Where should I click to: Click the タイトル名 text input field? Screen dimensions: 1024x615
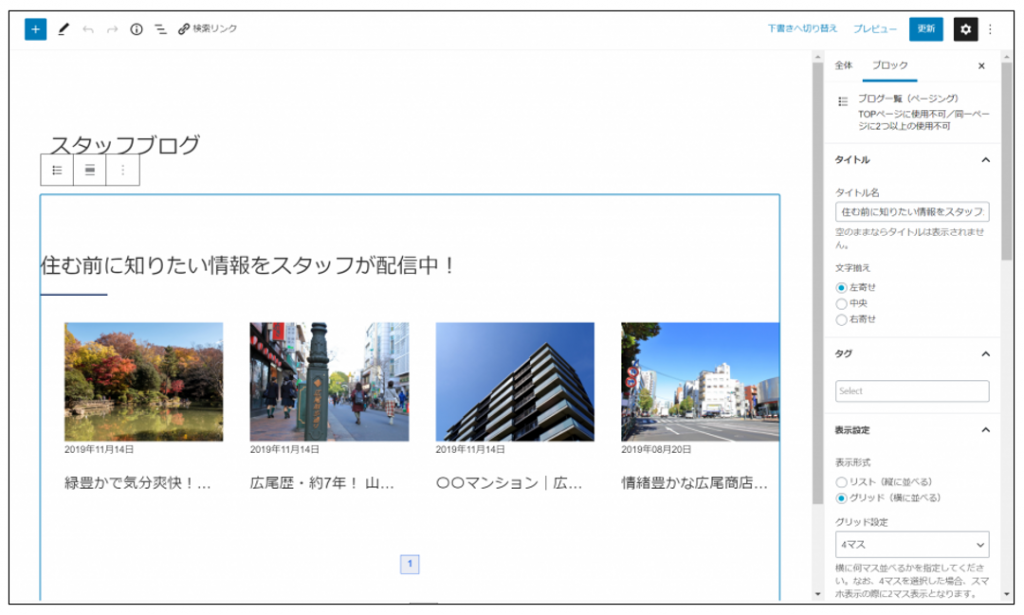tap(912, 212)
